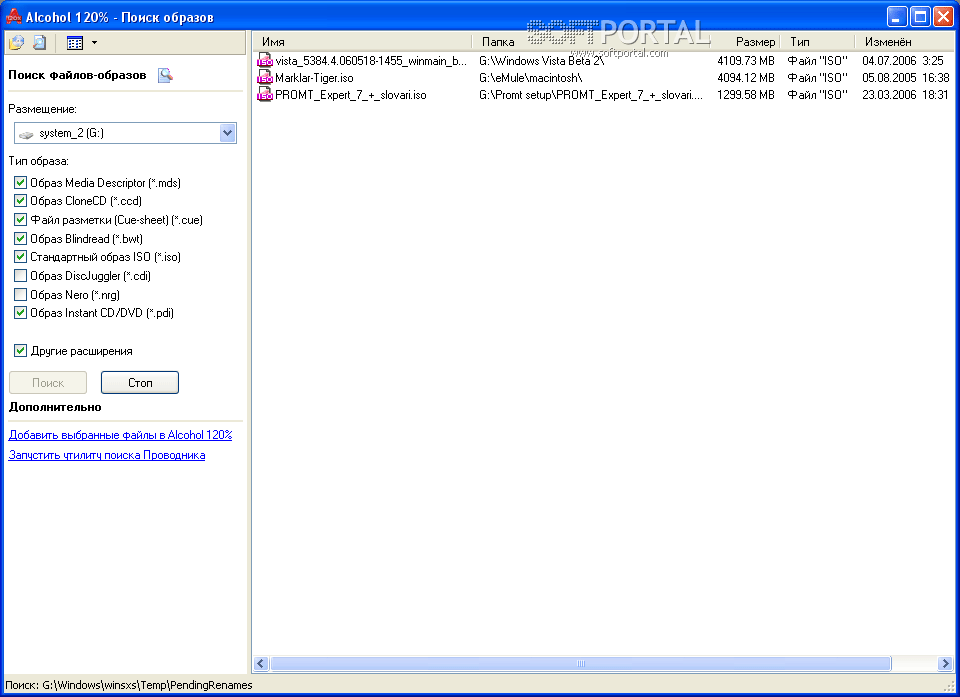Toggle Файл разметки Cue-sheet (*.cue) checkbox
The height and width of the screenshot is (697, 960).
(20, 220)
